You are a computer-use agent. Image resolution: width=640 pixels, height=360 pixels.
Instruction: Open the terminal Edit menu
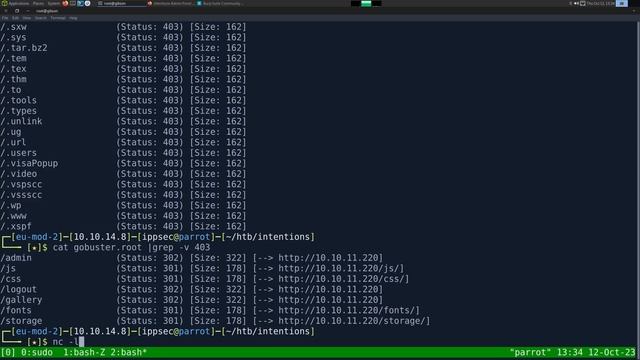16,18
